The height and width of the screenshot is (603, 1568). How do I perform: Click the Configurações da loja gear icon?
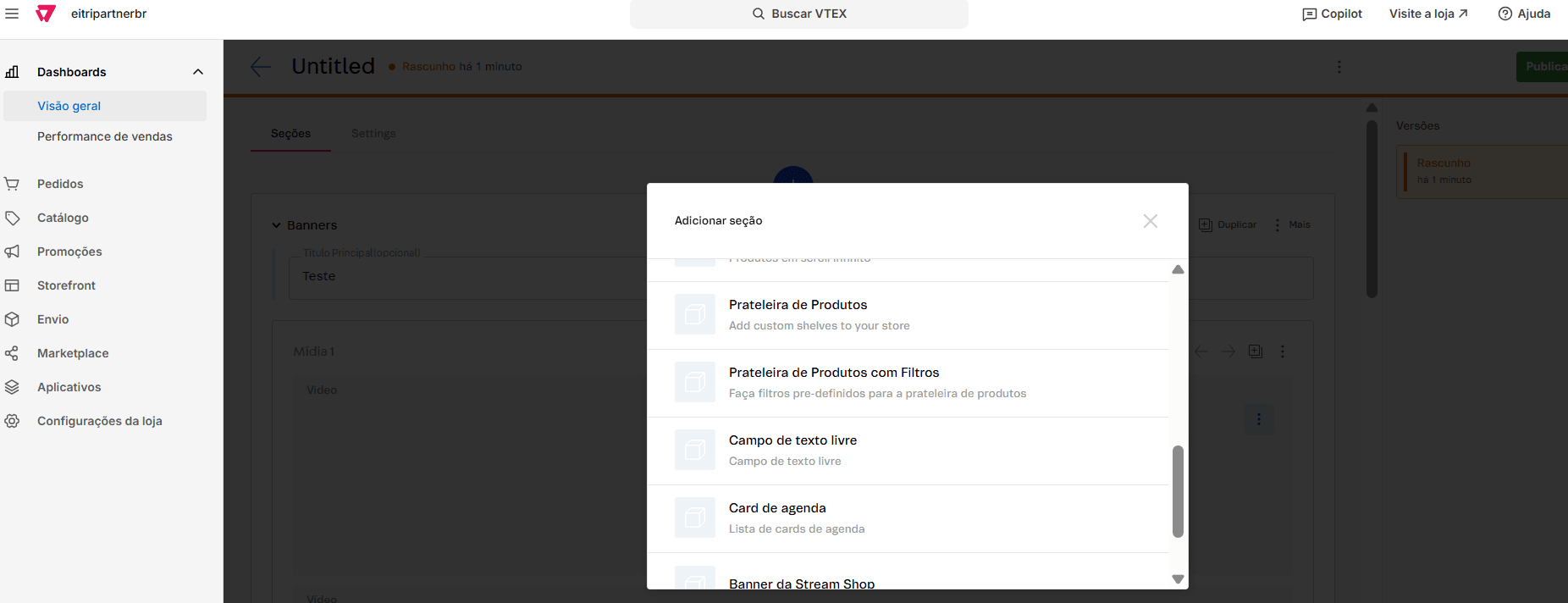(12, 421)
